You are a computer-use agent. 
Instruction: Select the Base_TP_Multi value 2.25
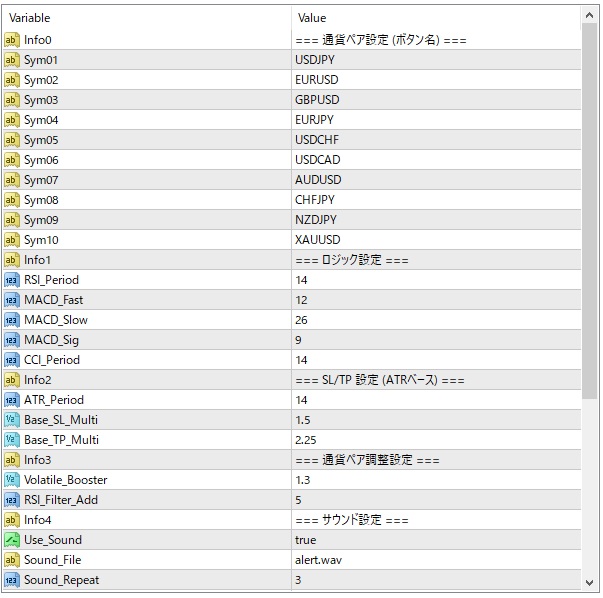point(306,440)
